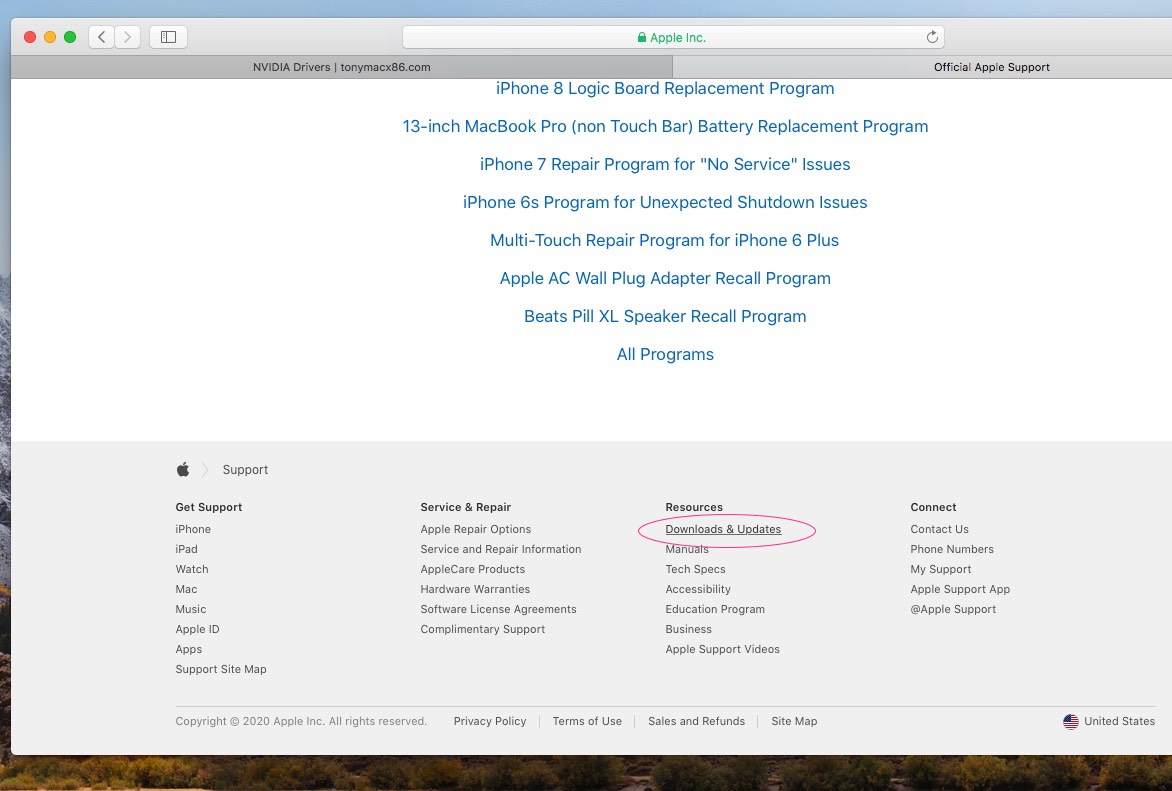Open Apple ID footer link

click(x=197, y=630)
